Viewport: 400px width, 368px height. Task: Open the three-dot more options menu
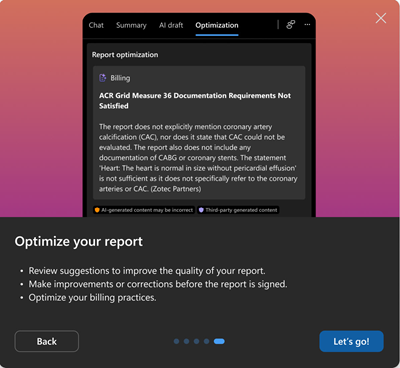click(x=307, y=25)
